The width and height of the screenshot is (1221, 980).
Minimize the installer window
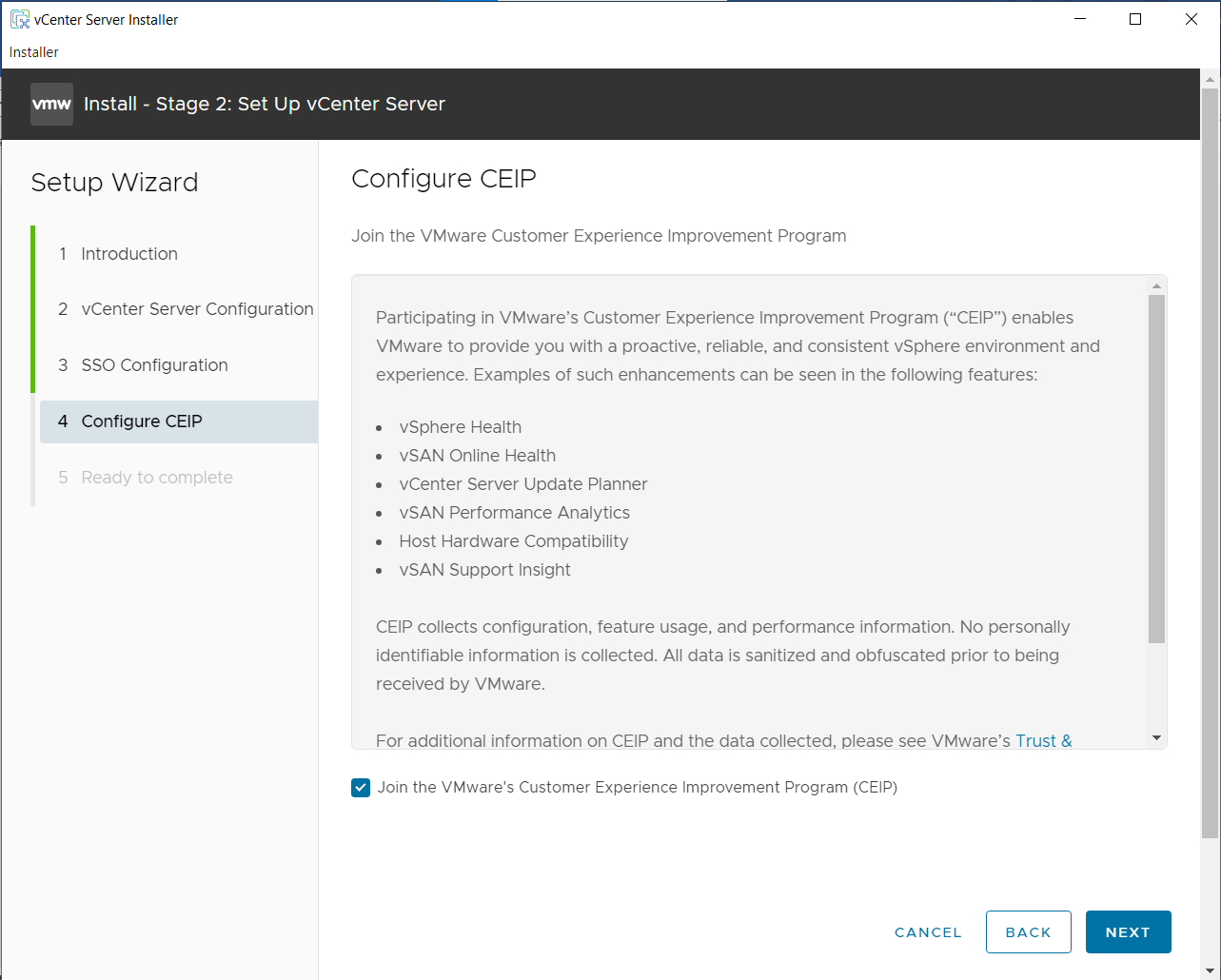click(1079, 18)
